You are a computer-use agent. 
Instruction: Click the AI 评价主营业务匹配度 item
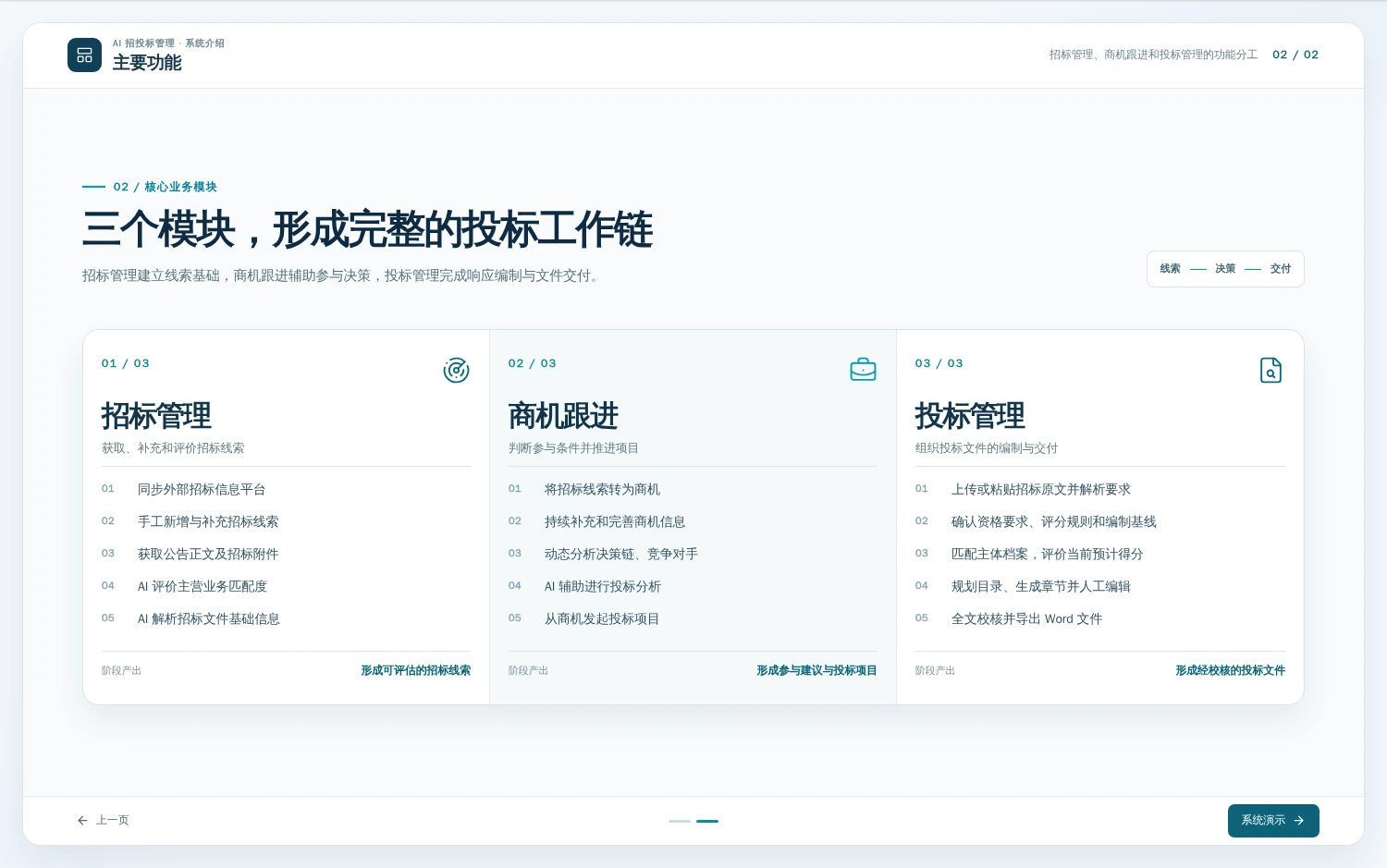coord(203,586)
